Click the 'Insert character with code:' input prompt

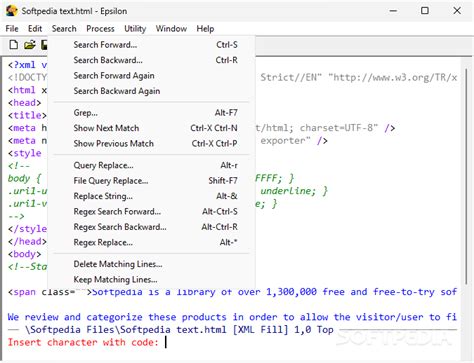[x=83, y=342]
